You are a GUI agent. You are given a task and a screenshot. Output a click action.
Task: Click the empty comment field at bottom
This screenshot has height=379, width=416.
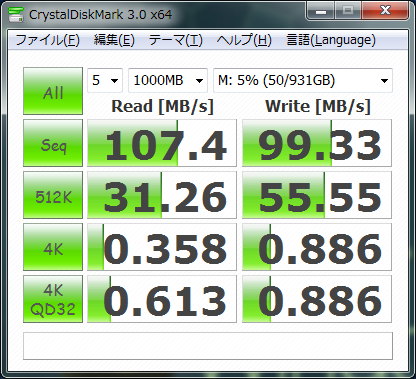[208, 346]
